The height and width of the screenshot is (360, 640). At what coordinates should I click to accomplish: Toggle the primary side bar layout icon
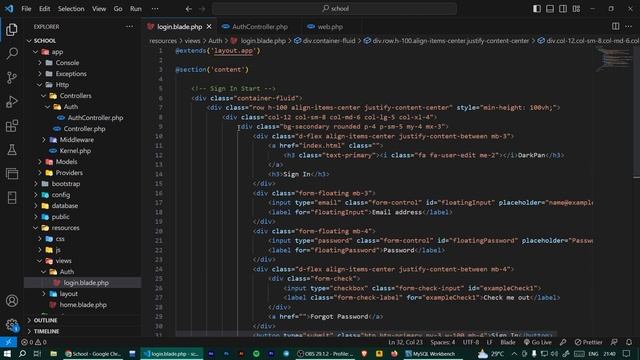coord(537,9)
